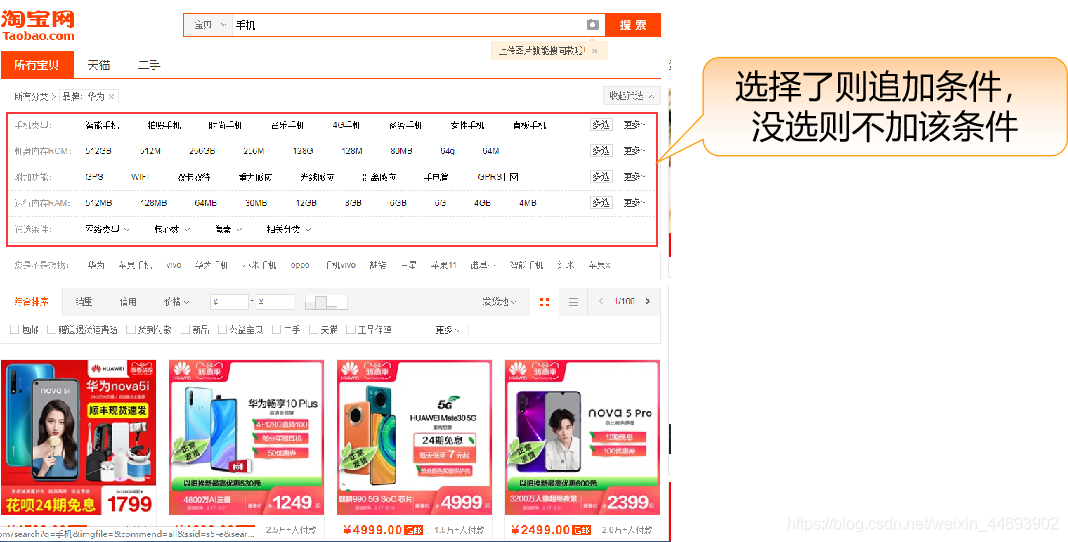Click the orange 搜索 button
Image resolution: width=1068 pixels, height=542 pixels.
pos(633,25)
